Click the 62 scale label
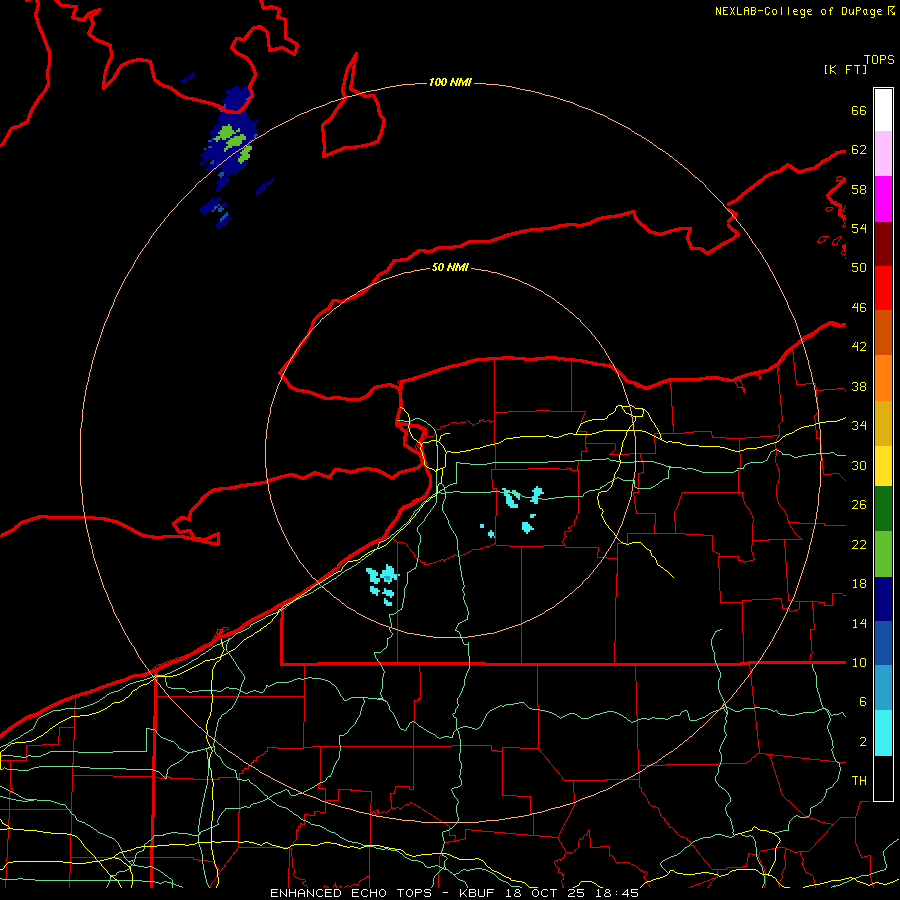The image size is (900, 900). (x=859, y=150)
